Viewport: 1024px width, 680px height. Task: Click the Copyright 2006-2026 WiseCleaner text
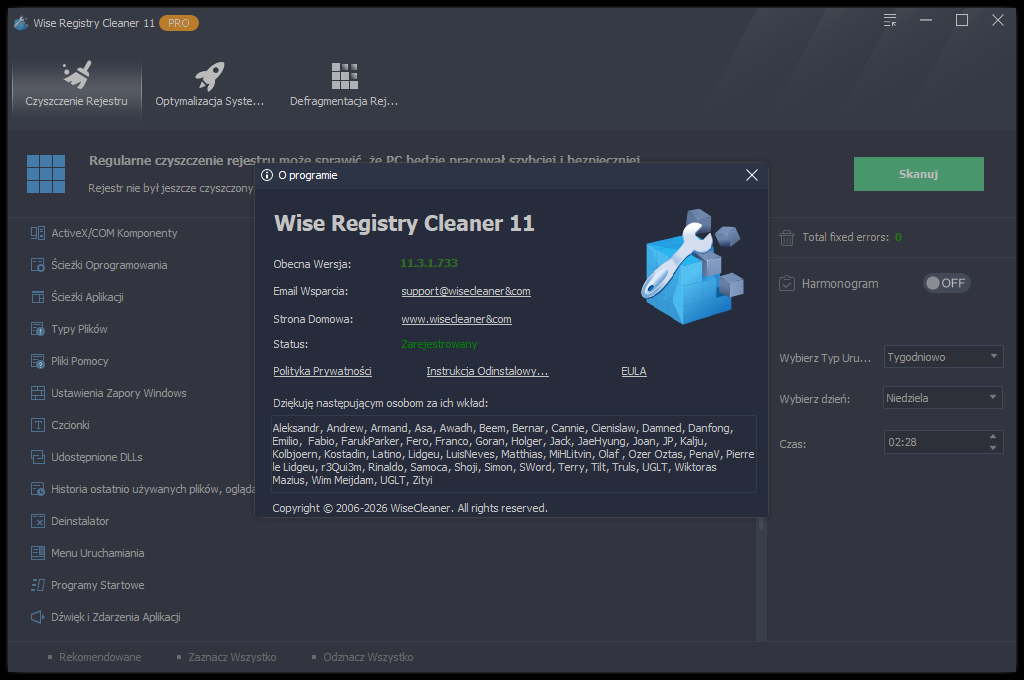click(x=410, y=508)
